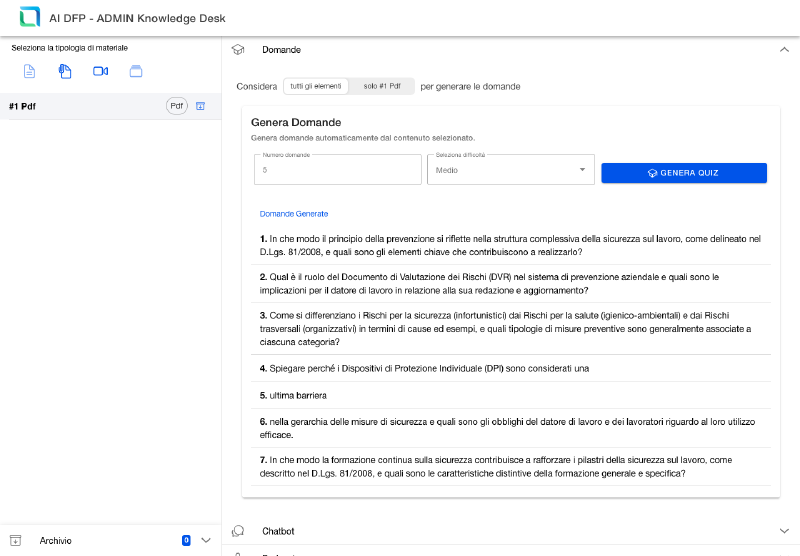
Task: Click the Numero domande input field
Action: [338, 170]
